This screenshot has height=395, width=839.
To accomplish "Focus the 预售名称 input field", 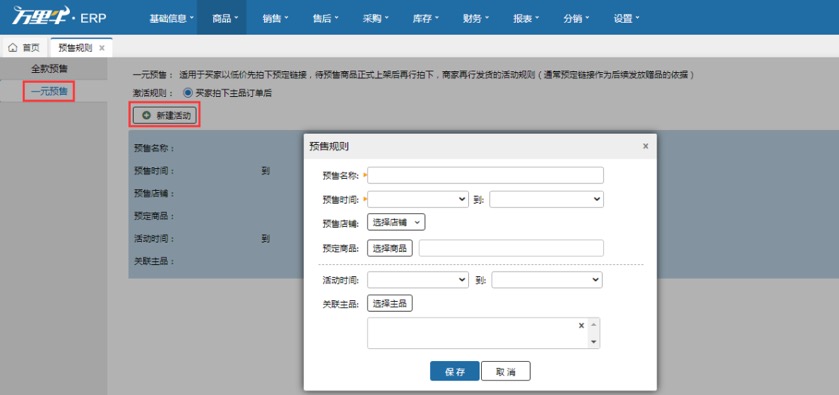I will click(x=485, y=175).
